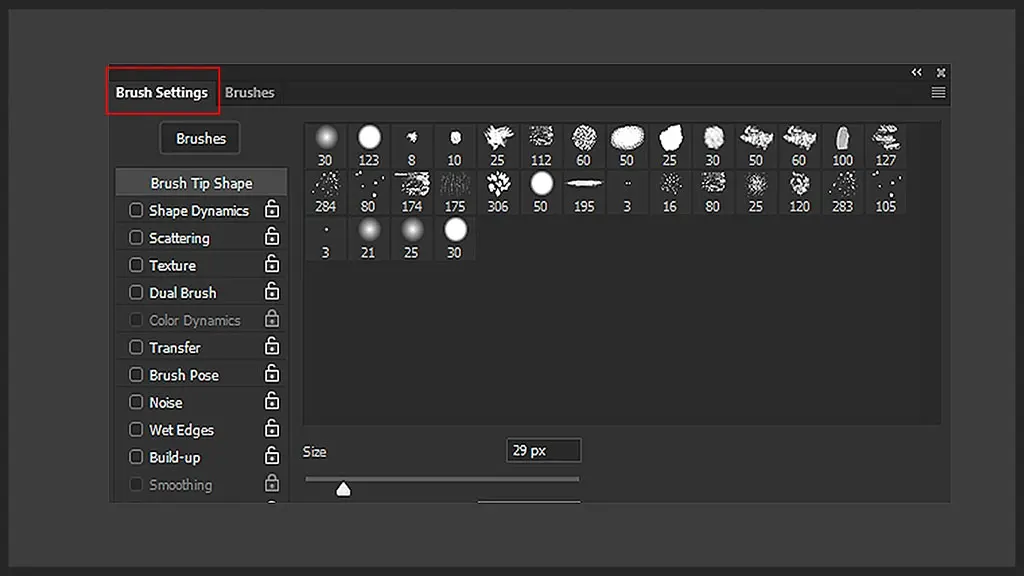Lock the Build-up setting
This screenshot has height=576, width=1024.
coord(272,456)
